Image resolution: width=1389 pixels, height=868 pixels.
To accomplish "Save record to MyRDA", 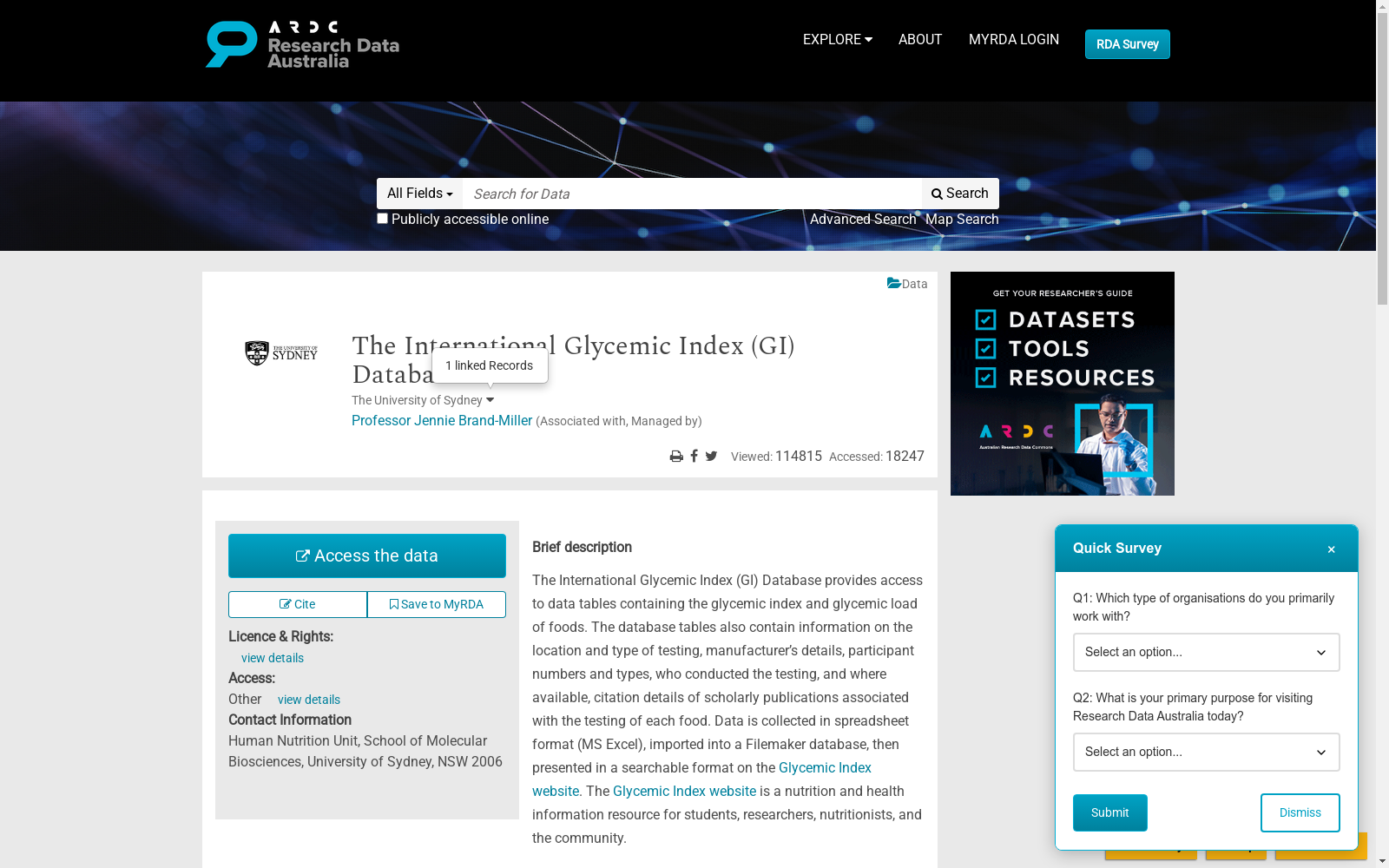I will [x=437, y=604].
